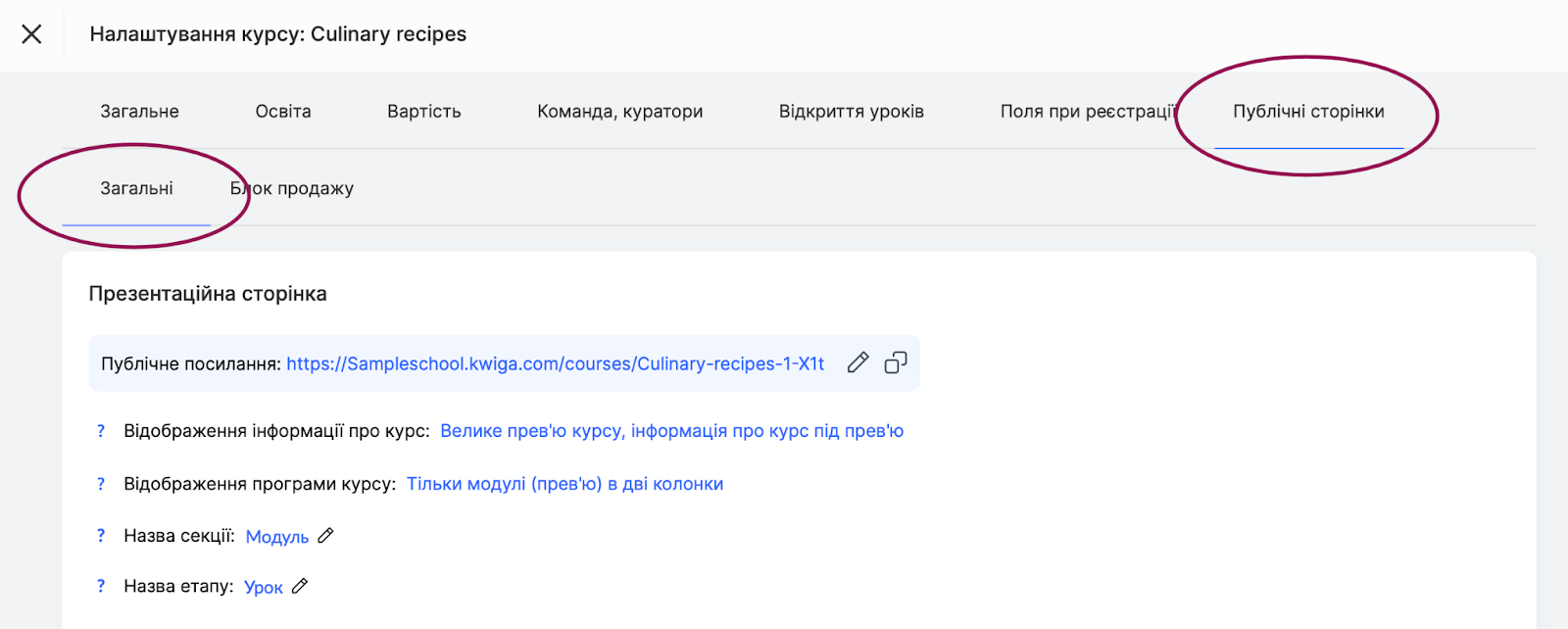
Task: Select the Загальні sub-tab
Action: tap(136, 188)
